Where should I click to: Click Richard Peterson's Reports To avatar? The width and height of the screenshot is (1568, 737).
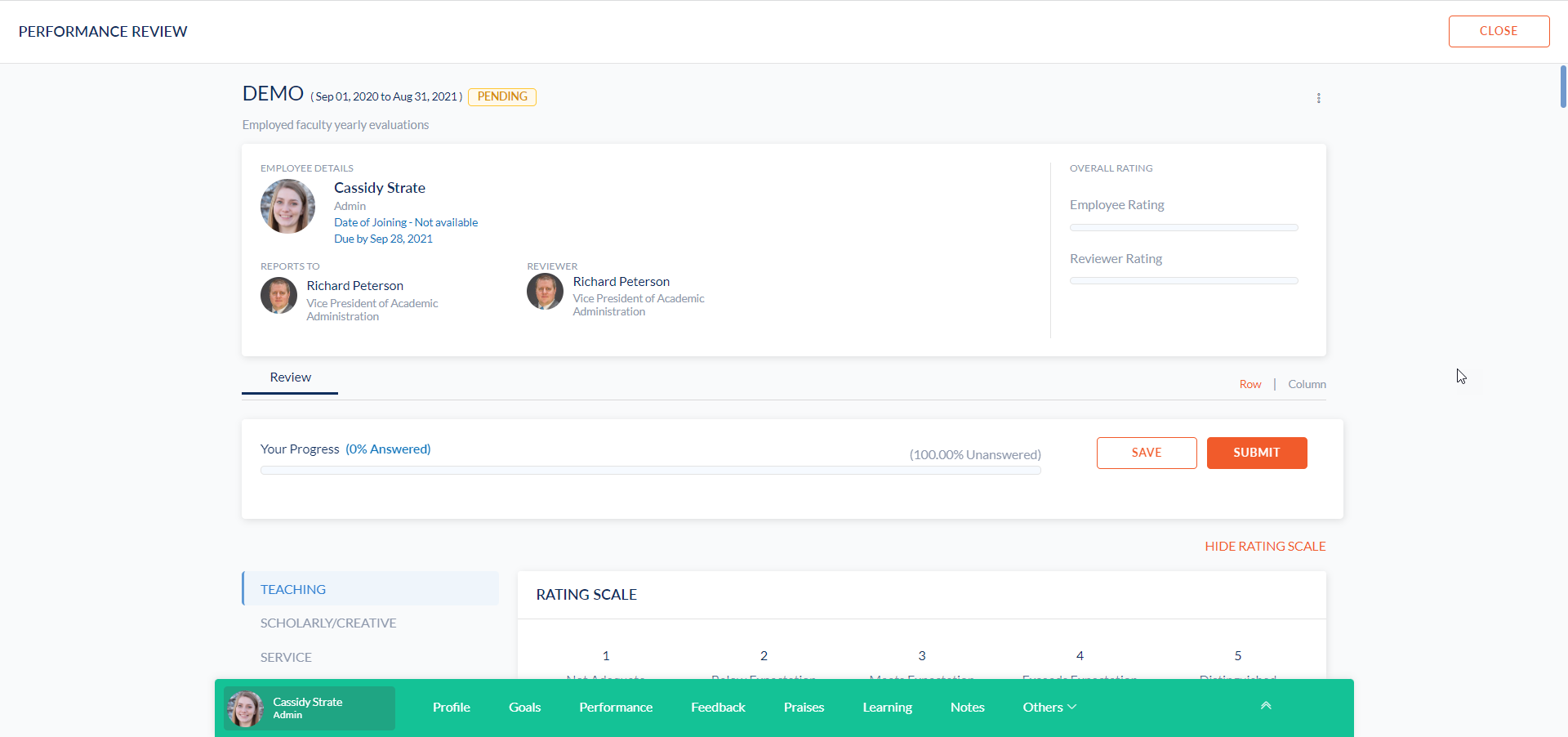(278, 296)
